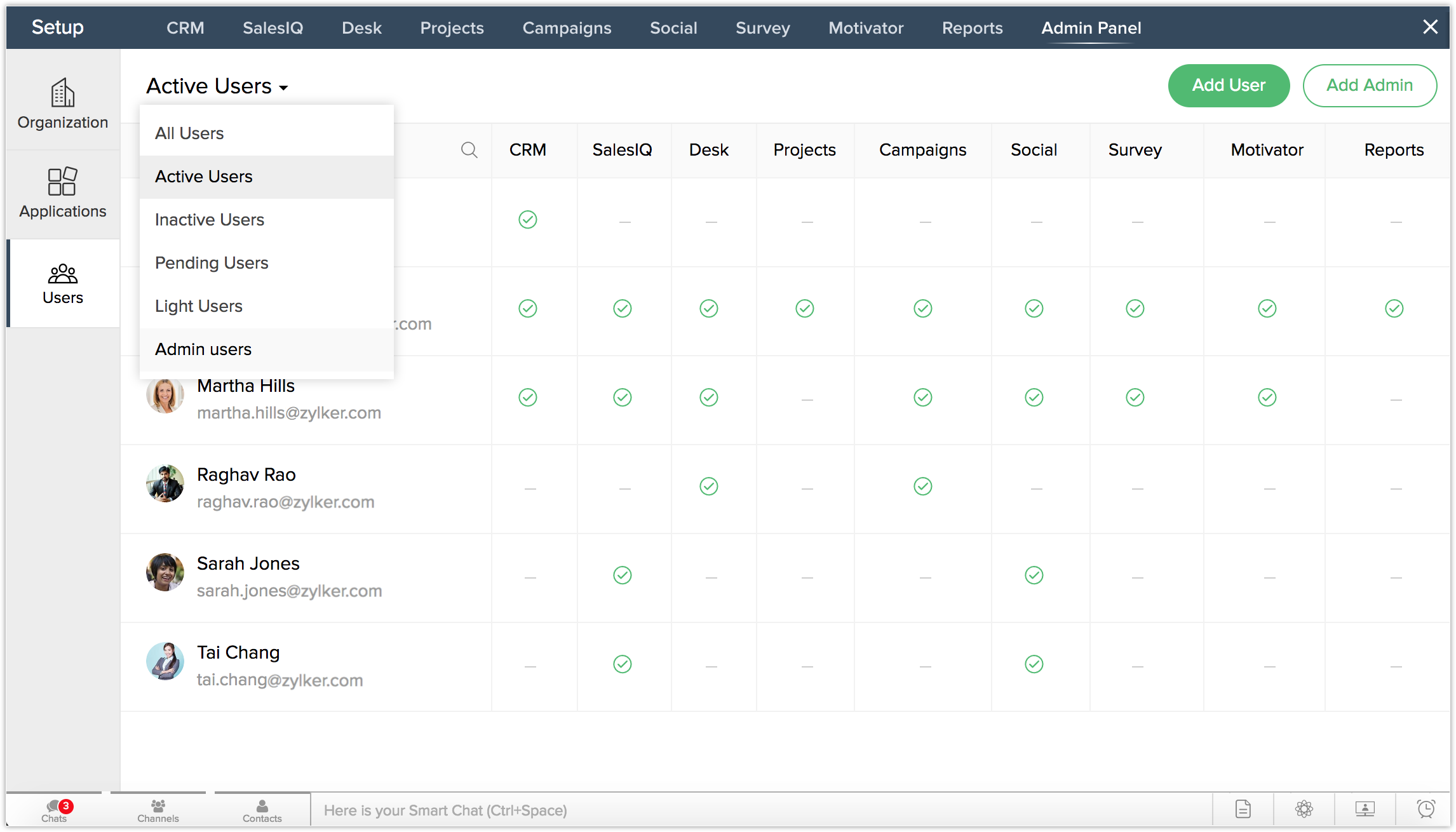This screenshot has width=1456, height=832.
Task: Open Chats with 3 notifications
Action: [55, 810]
